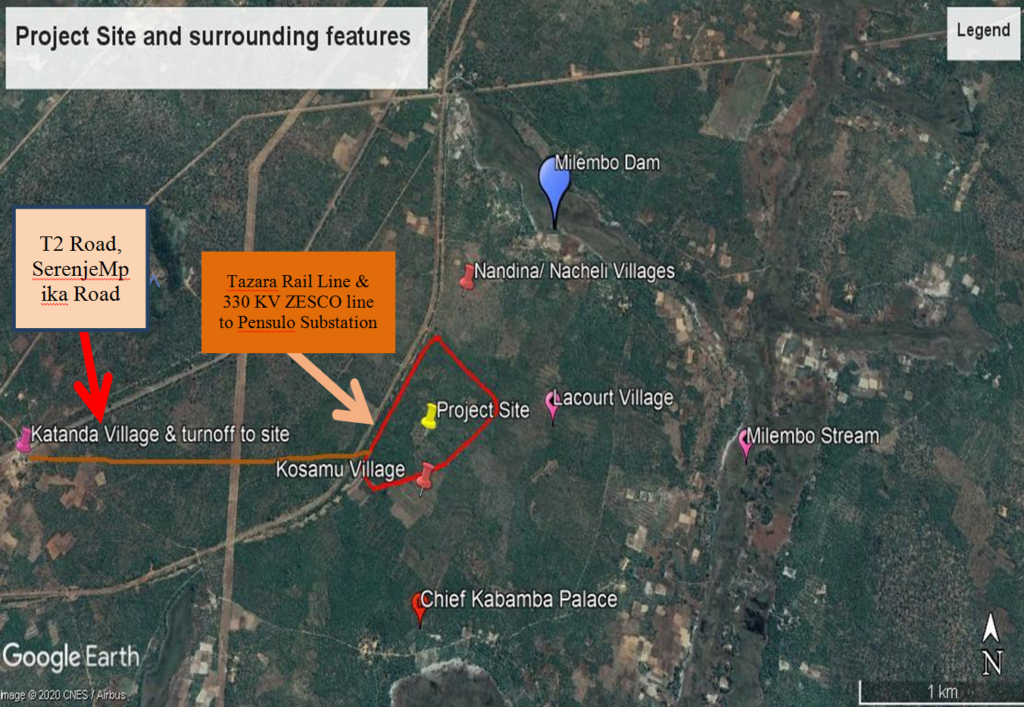Click the red Nandina/Nacheli Villages pushpin
Image resolution: width=1024 pixels, height=707 pixels.
pos(466,277)
